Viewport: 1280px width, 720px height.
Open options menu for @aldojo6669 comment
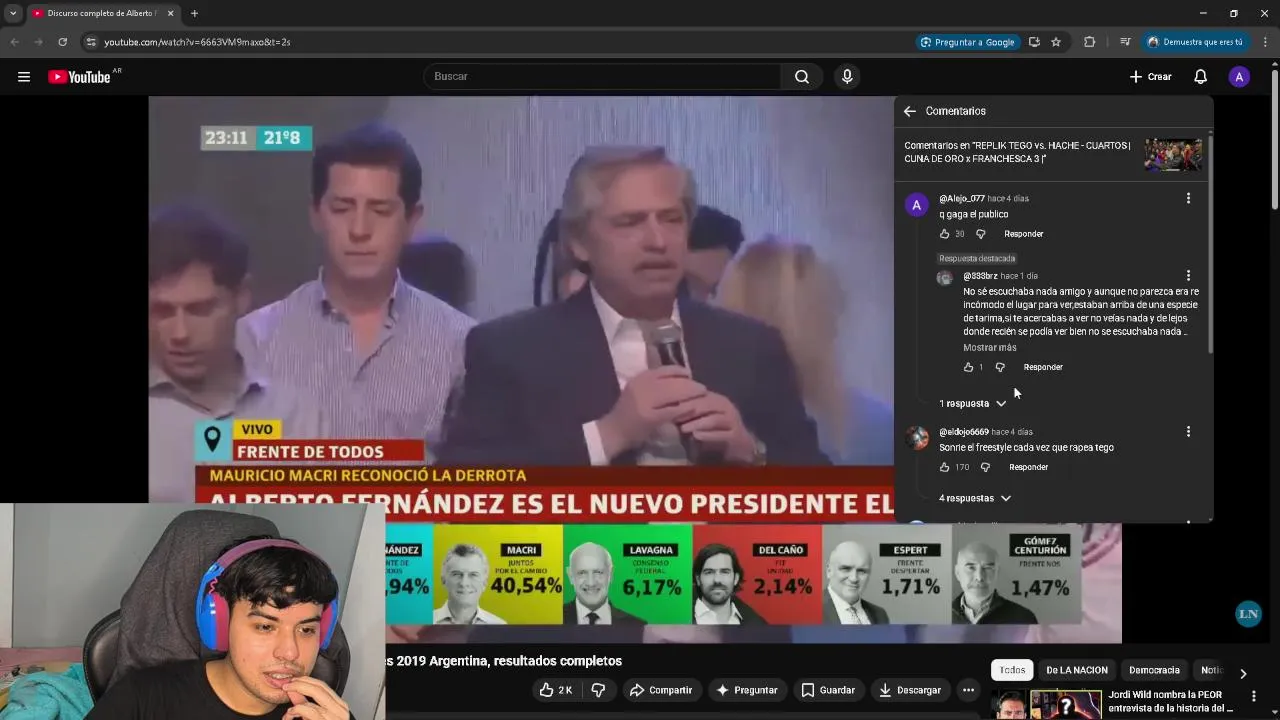tap(1188, 432)
